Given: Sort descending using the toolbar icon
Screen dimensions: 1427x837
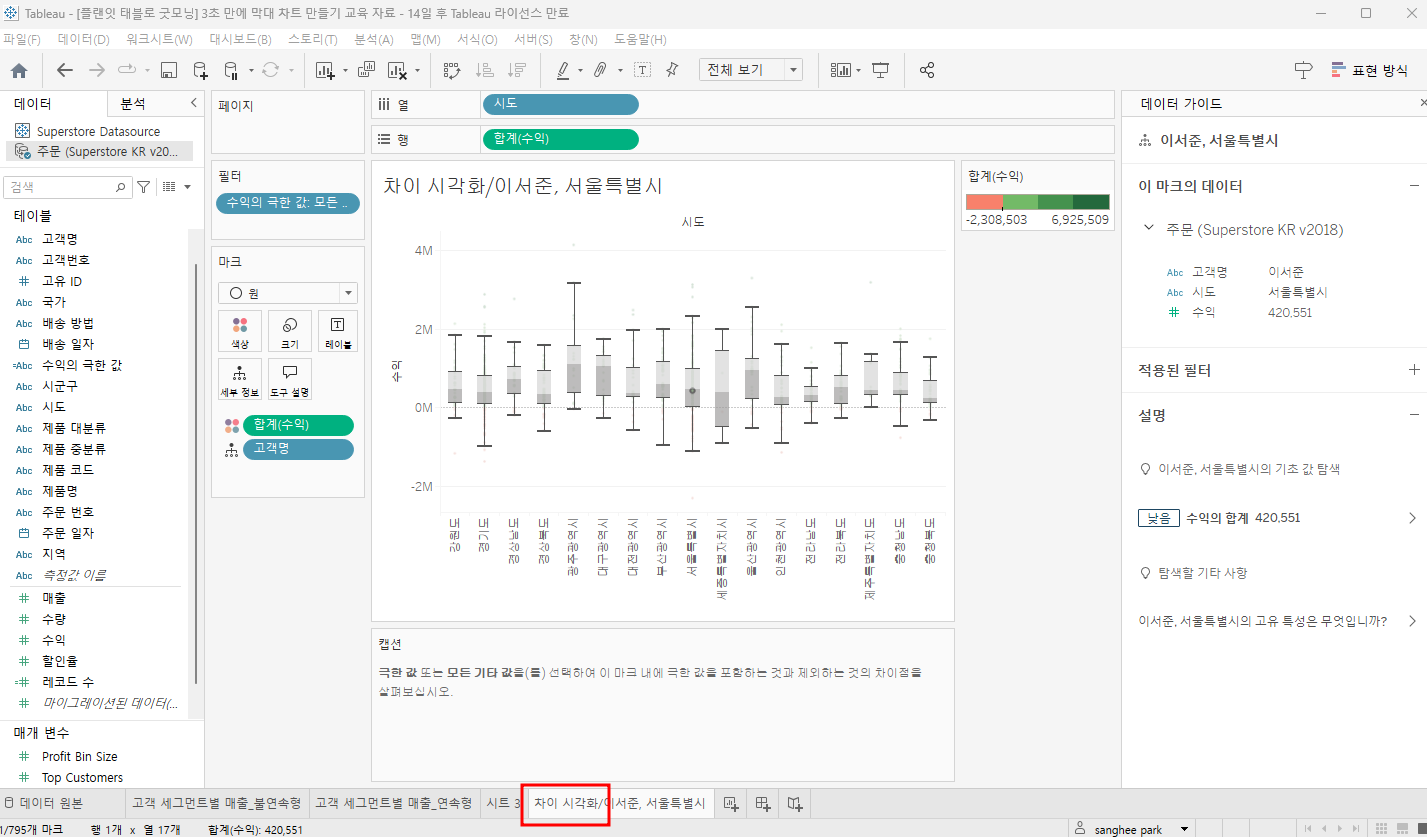Looking at the screenshot, I should coord(516,70).
